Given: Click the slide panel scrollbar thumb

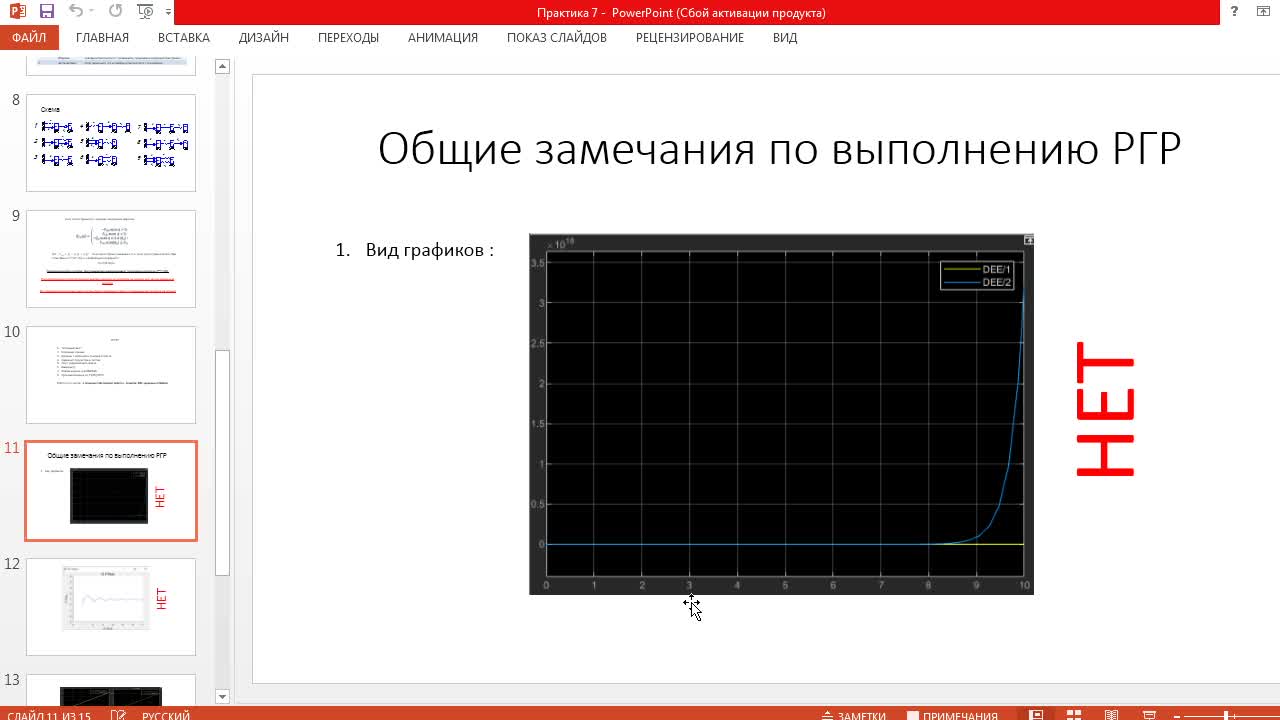Looking at the screenshot, I should 223,462.
